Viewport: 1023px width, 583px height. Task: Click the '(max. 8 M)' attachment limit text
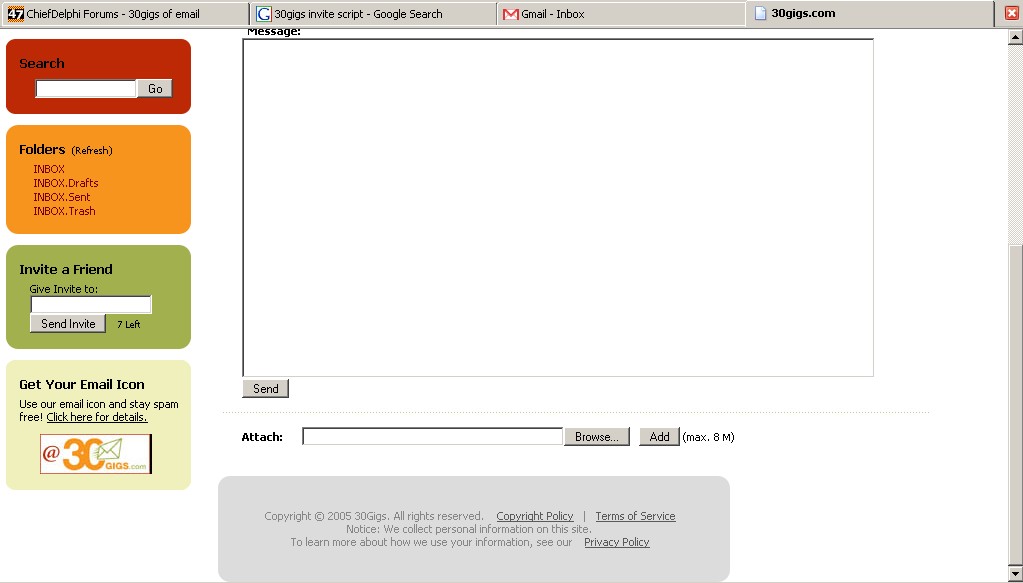709,437
